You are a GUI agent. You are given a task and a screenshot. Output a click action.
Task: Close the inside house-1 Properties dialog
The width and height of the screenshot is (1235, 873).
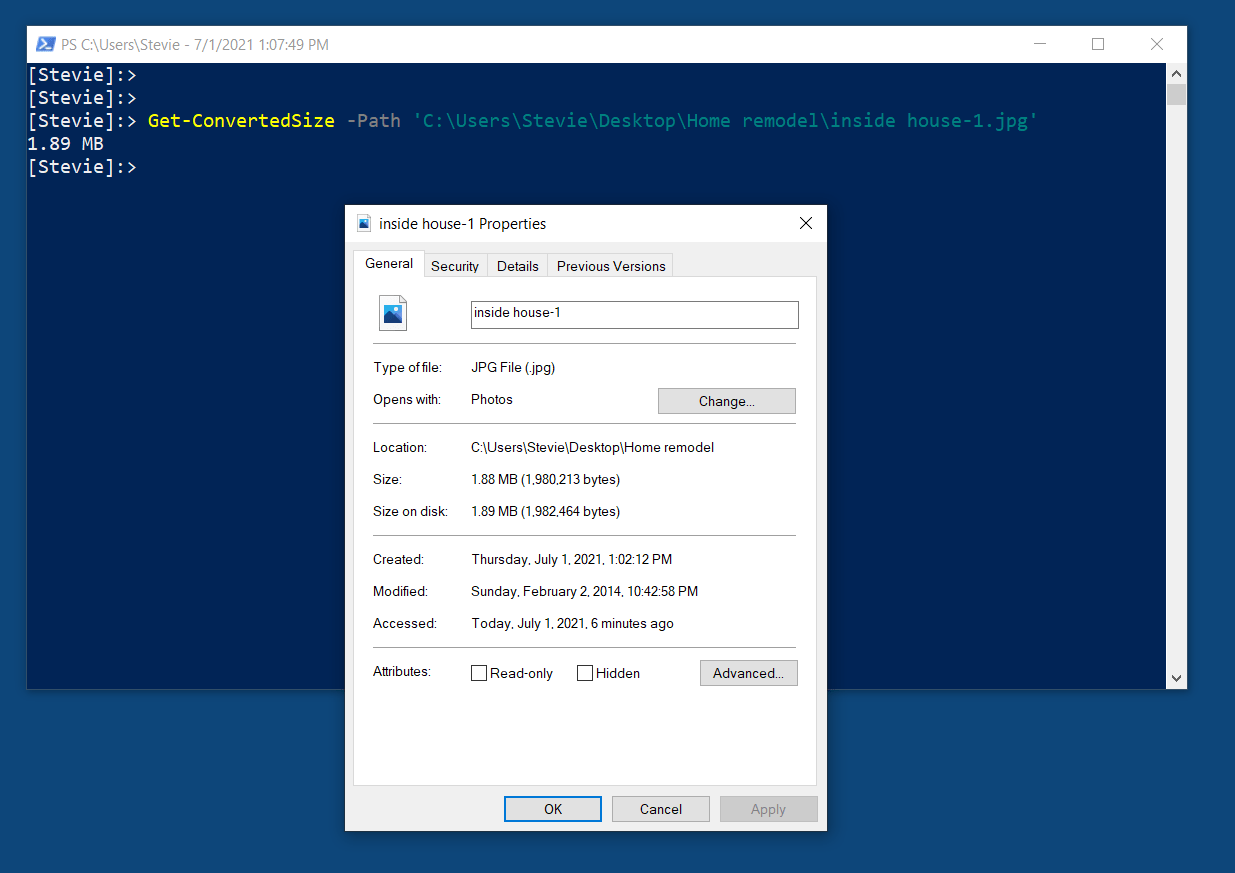click(805, 223)
